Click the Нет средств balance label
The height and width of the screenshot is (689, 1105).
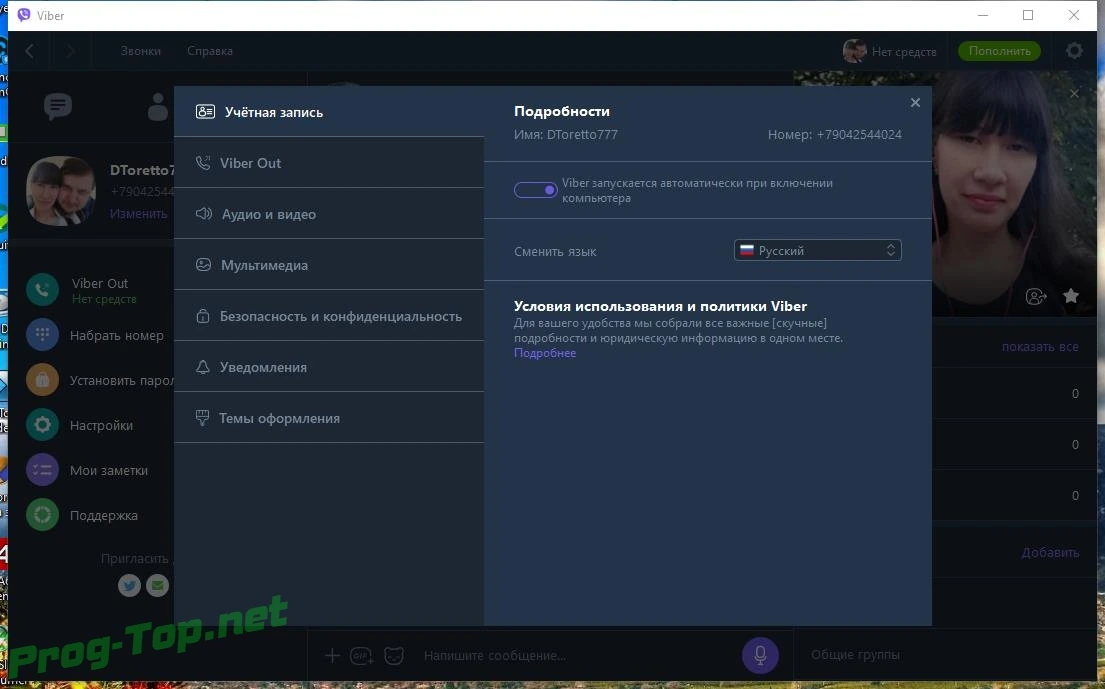pyautogui.click(x=904, y=51)
